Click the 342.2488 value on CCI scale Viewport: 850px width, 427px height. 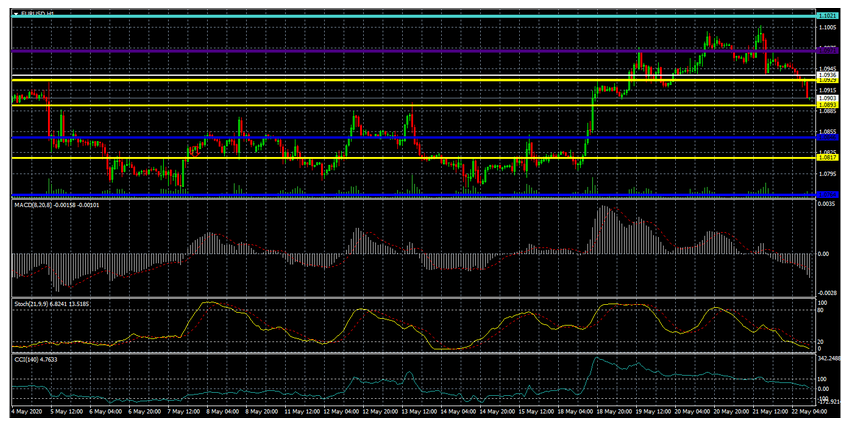click(831, 358)
